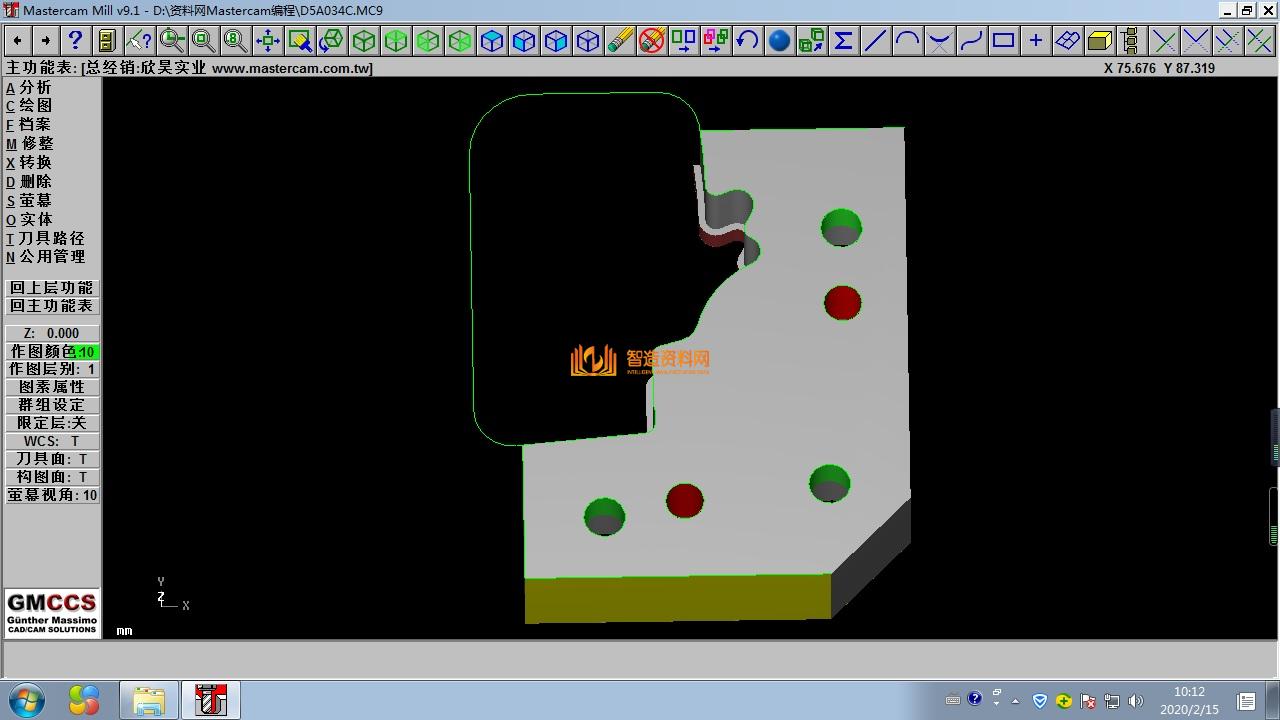Click the 回主功能表 button
The width and height of the screenshot is (1280, 720).
(52, 306)
